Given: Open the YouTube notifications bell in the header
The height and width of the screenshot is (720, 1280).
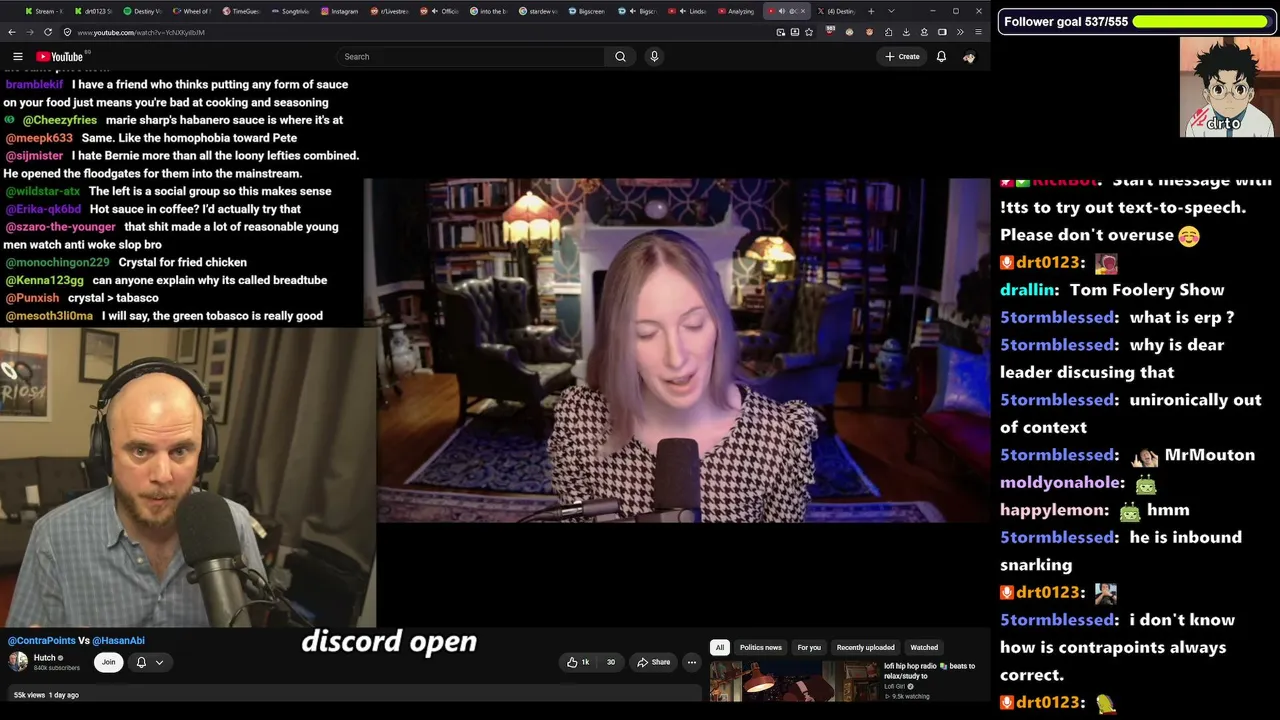Looking at the screenshot, I should coord(941,57).
